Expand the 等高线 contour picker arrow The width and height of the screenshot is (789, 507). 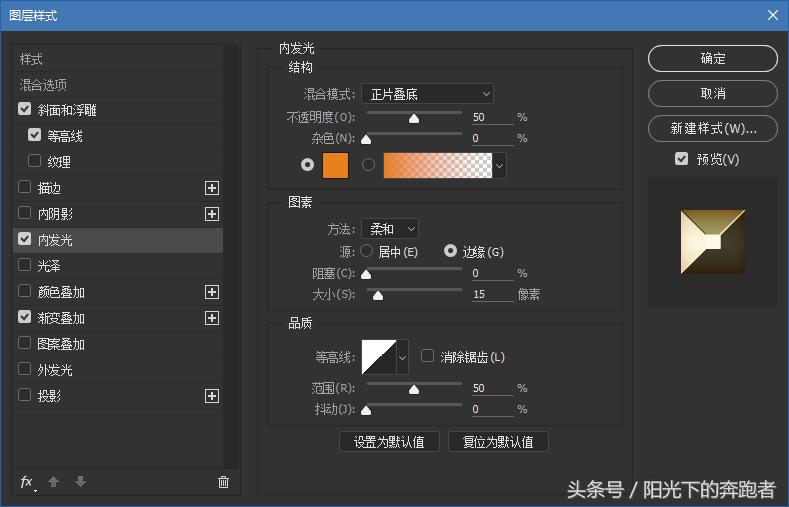point(402,356)
